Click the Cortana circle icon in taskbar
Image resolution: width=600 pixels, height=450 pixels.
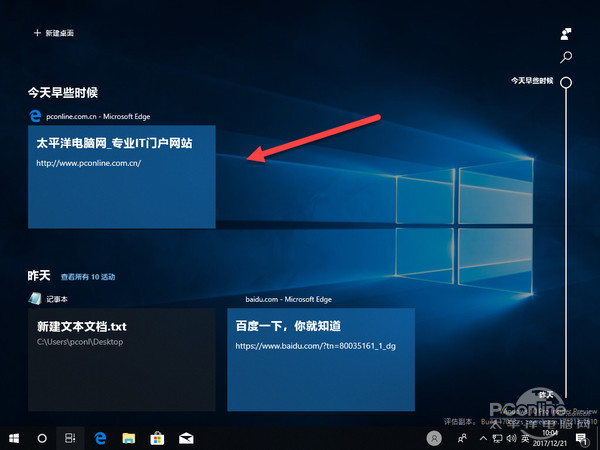(42, 439)
